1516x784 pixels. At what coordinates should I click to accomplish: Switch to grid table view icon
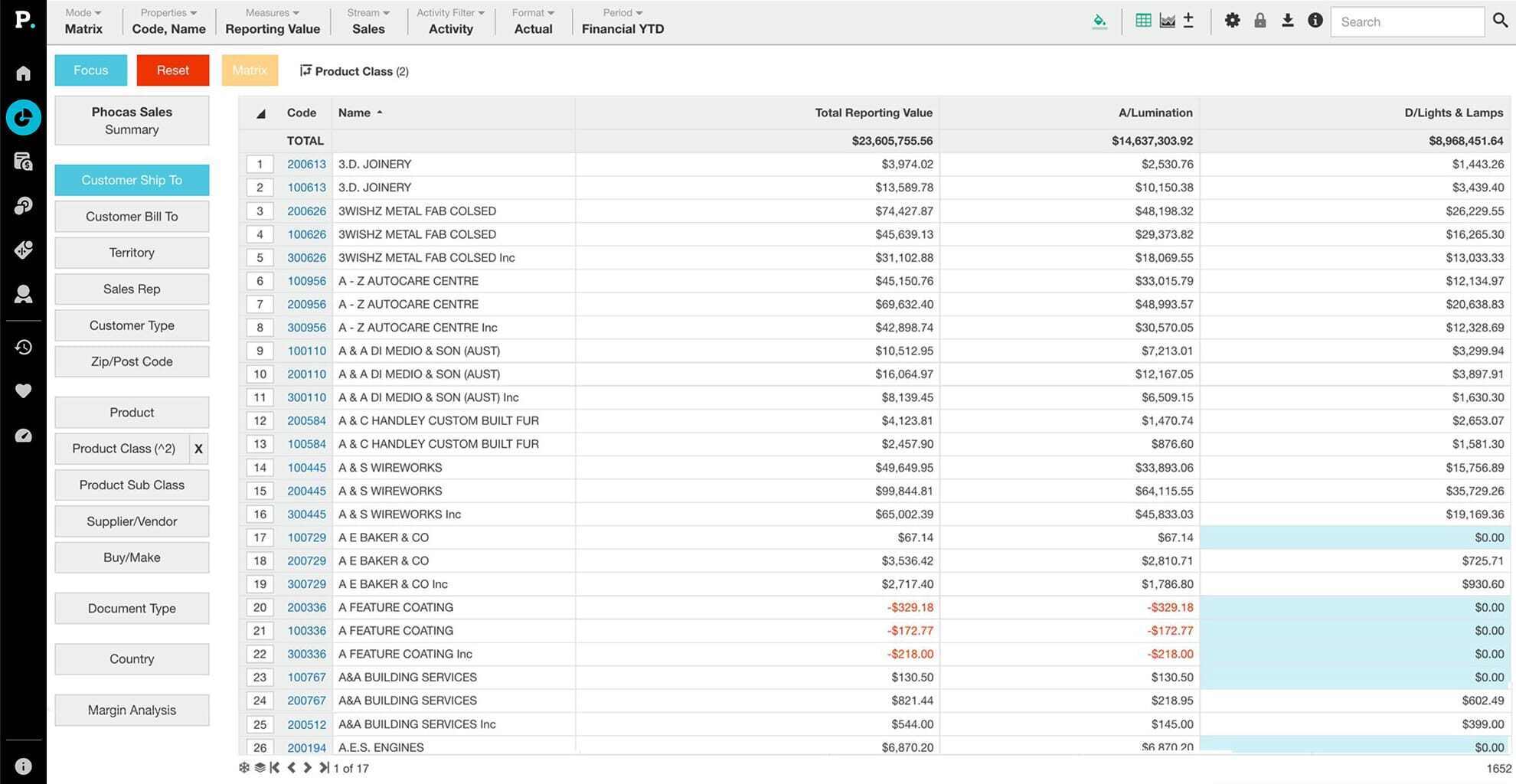(1143, 21)
